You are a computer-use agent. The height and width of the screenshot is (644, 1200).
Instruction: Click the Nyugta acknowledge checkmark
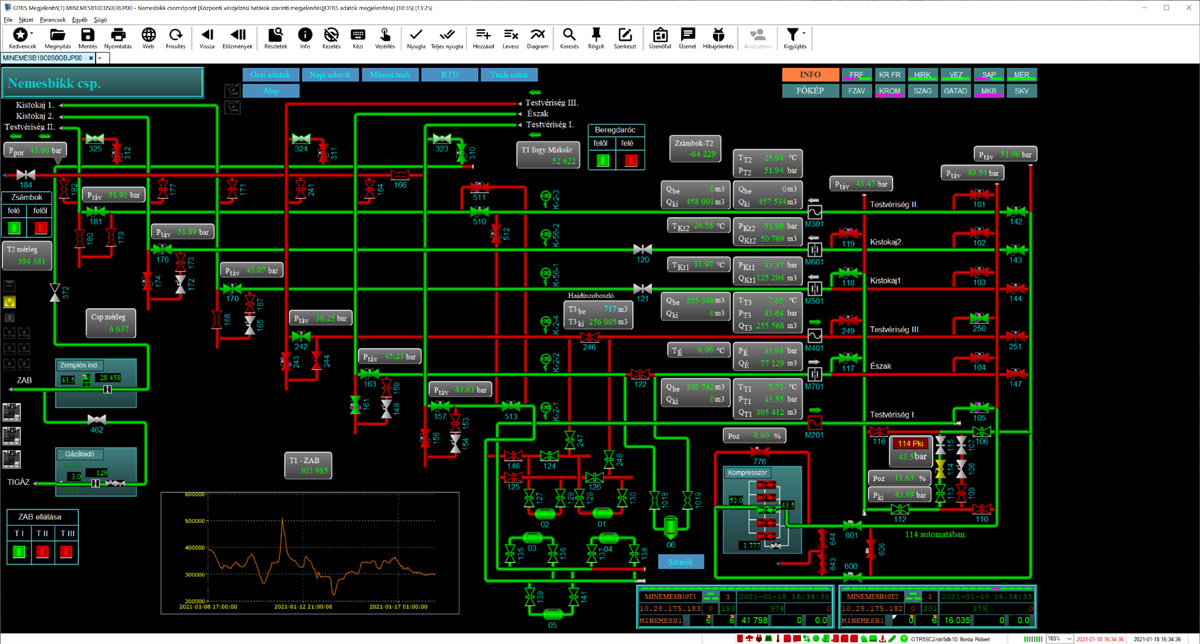point(416,34)
